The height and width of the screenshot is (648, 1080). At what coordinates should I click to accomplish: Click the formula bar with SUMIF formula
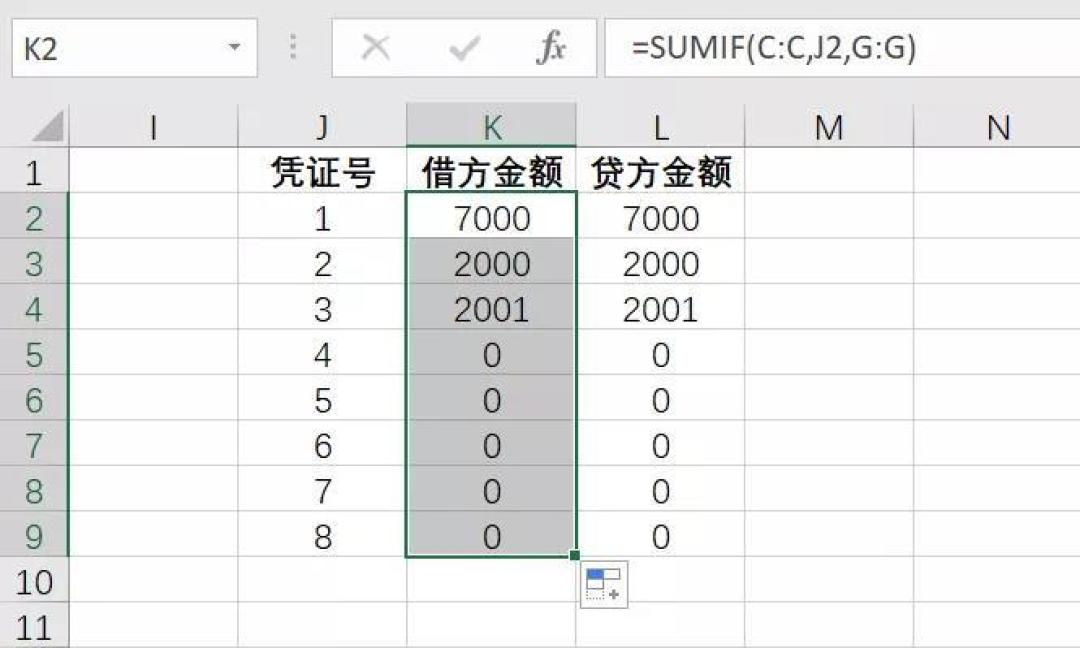tap(842, 48)
